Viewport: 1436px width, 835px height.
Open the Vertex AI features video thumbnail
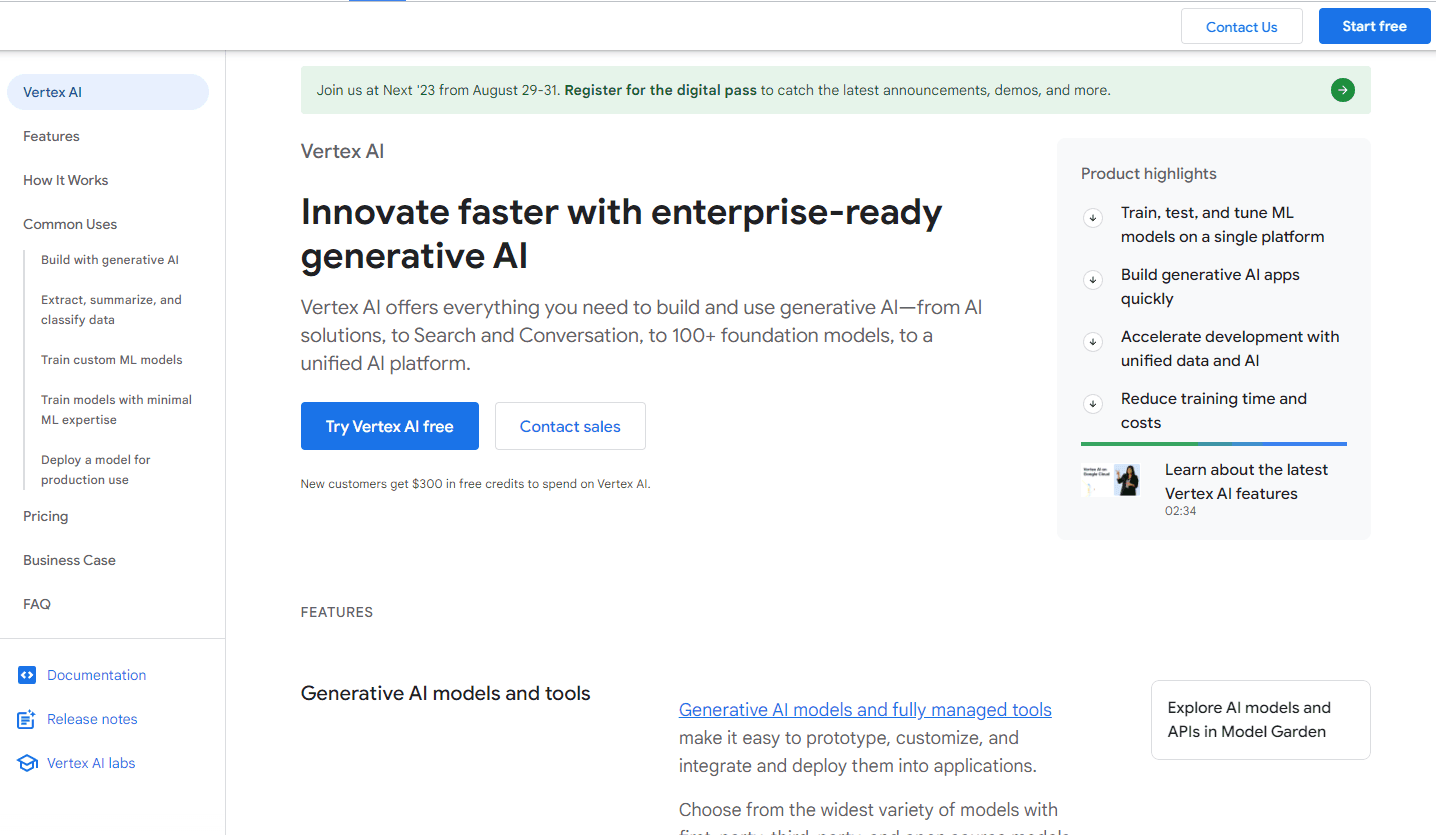point(1110,480)
